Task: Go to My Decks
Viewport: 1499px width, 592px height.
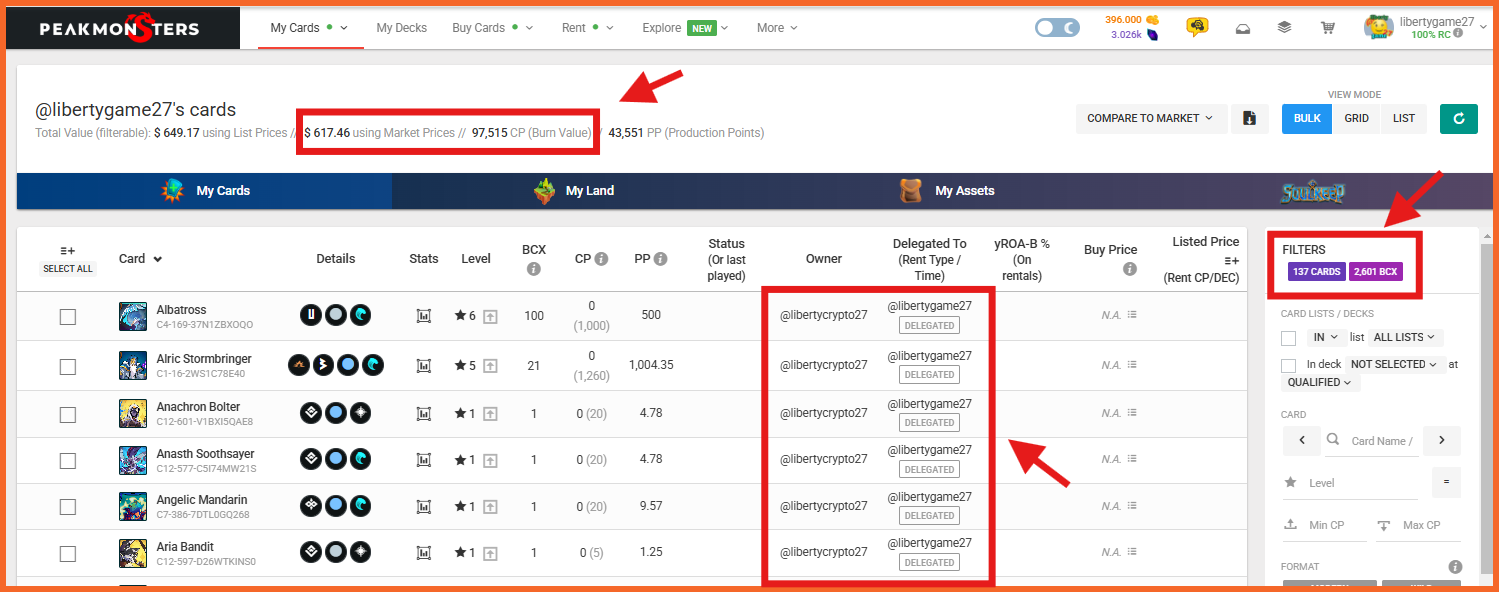Action: click(x=401, y=28)
